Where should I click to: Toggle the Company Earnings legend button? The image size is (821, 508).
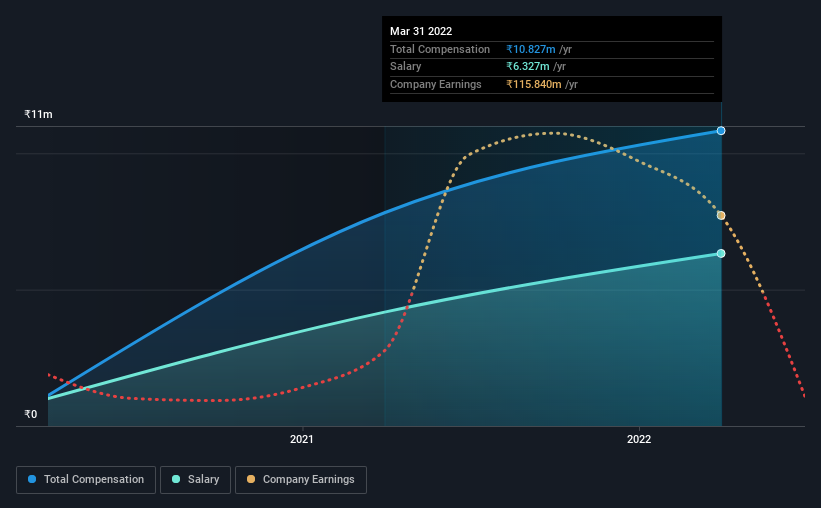click(x=301, y=480)
